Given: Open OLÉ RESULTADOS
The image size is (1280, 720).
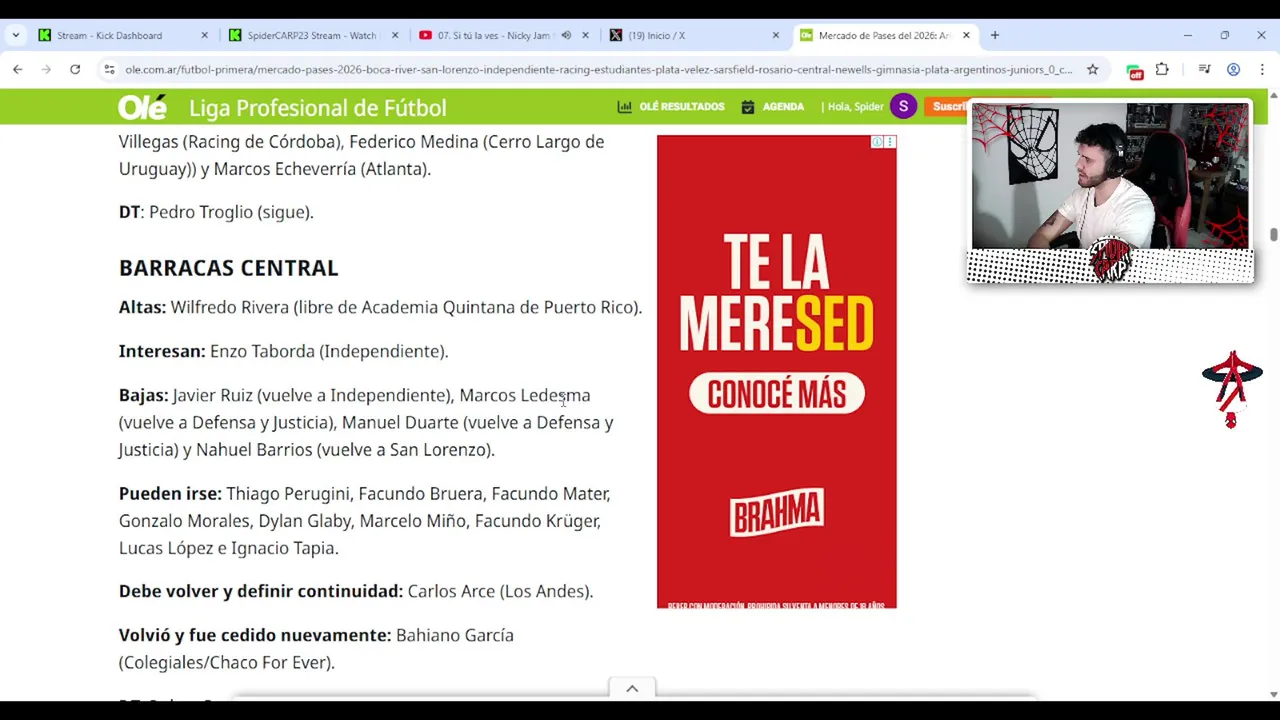Looking at the screenshot, I should 682,106.
